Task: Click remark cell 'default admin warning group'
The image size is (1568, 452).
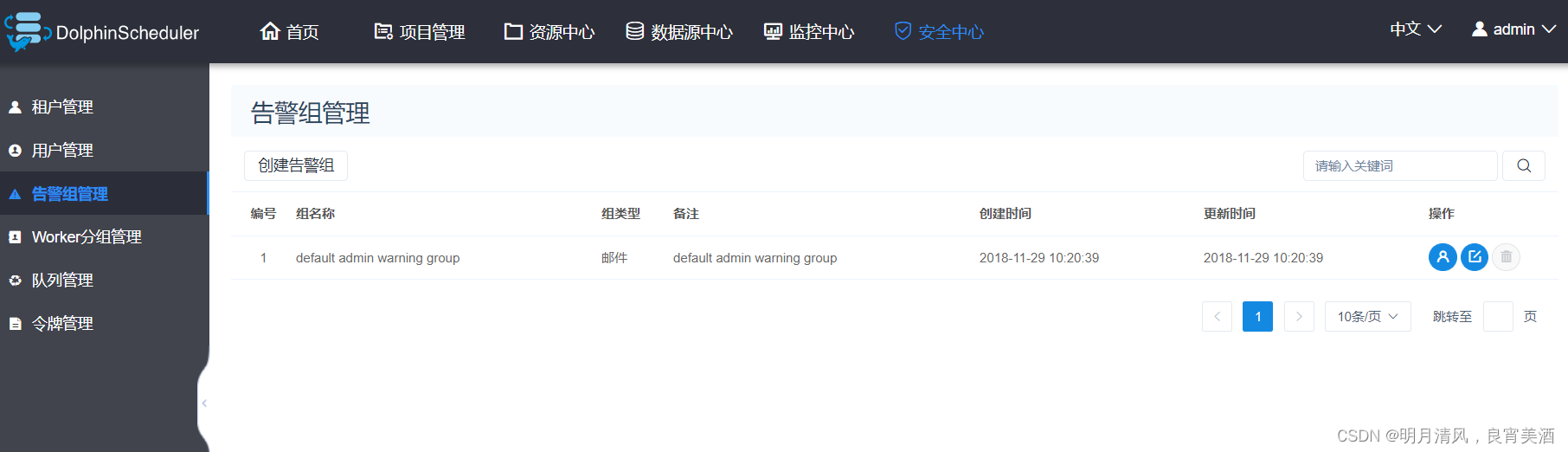Action: point(755,258)
